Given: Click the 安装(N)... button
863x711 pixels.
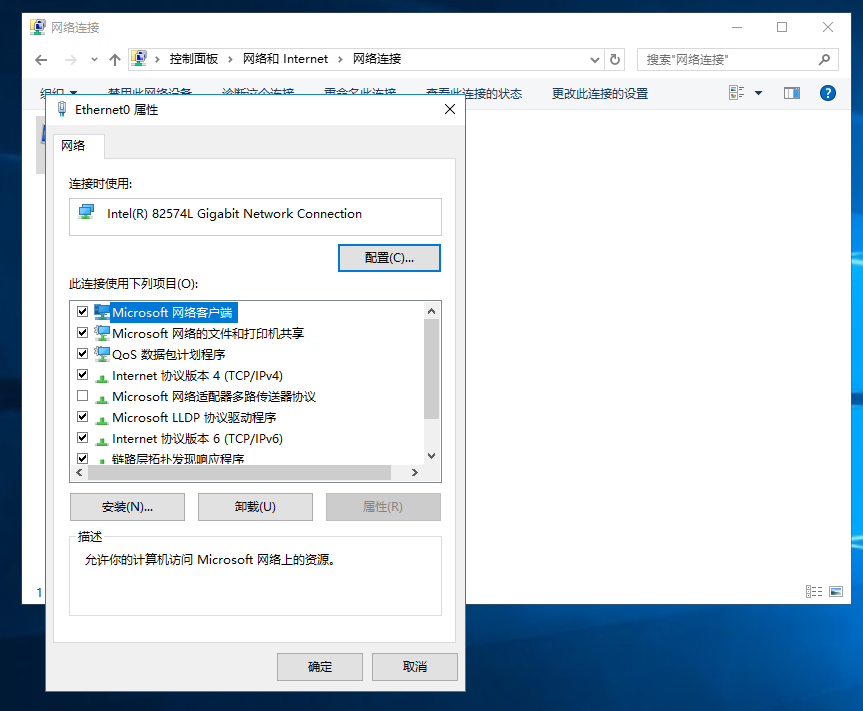Looking at the screenshot, I should tap(128, 507).
